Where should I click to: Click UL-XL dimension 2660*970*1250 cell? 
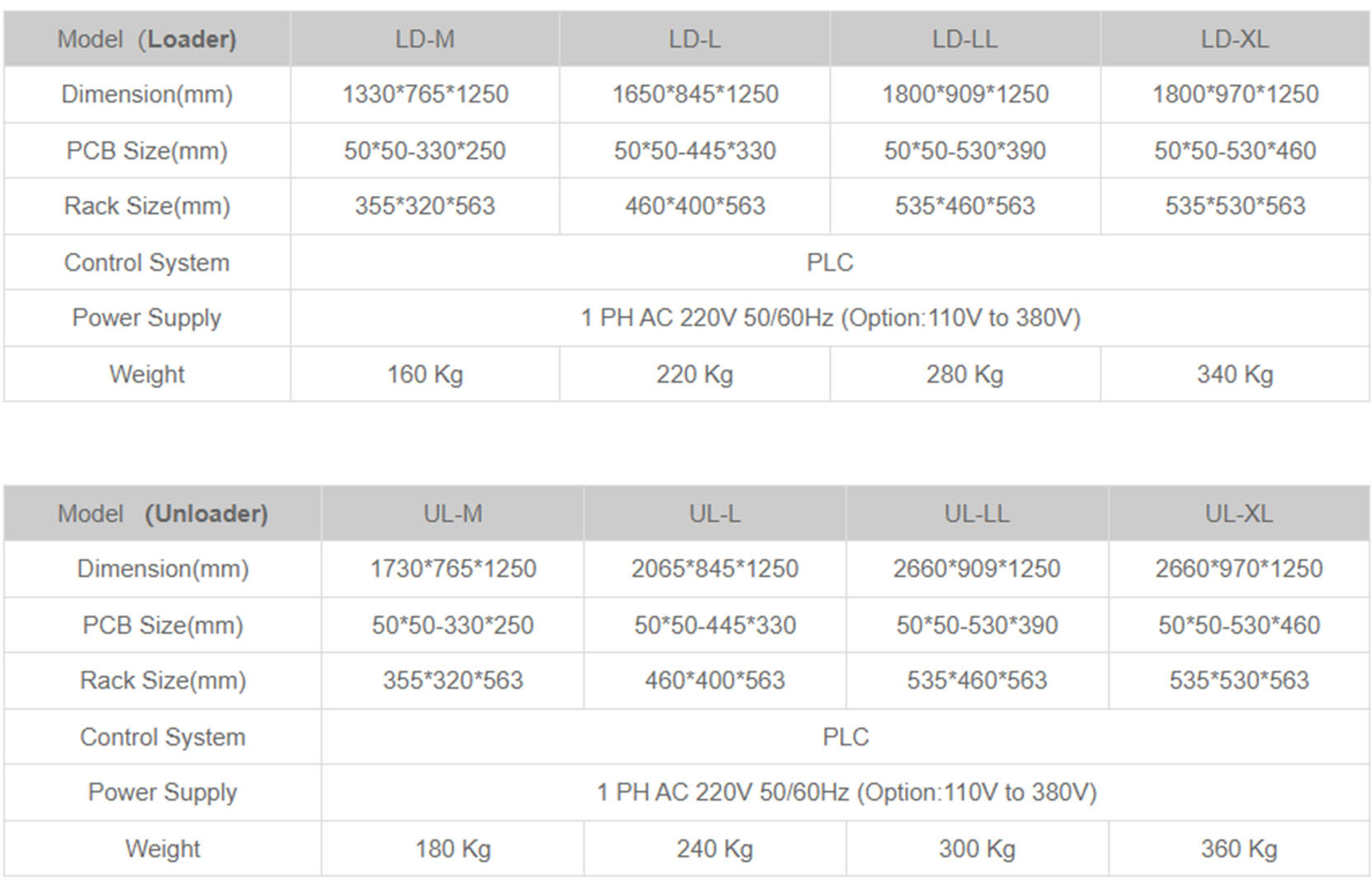1239,569
